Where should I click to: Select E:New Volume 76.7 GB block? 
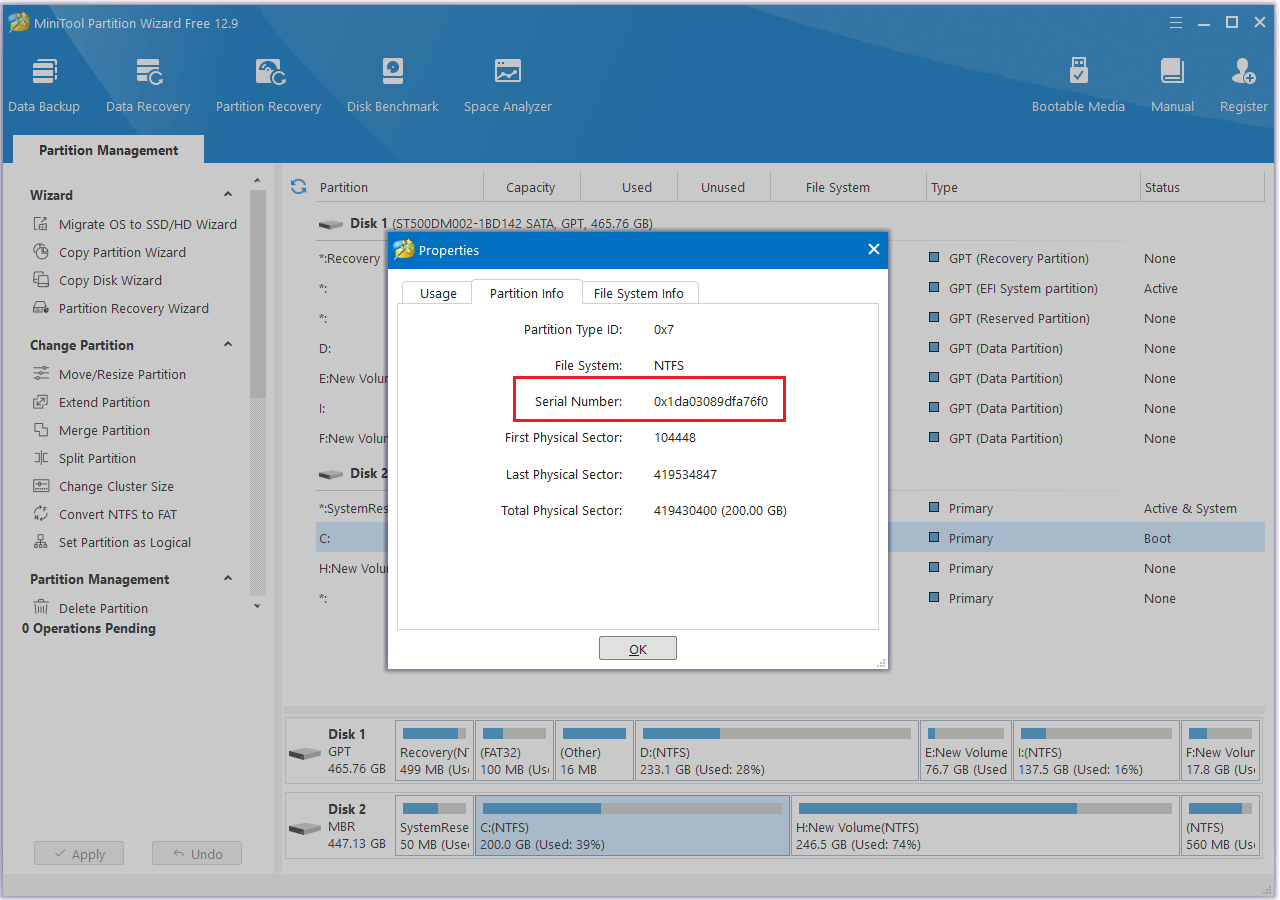click(965, 750)
